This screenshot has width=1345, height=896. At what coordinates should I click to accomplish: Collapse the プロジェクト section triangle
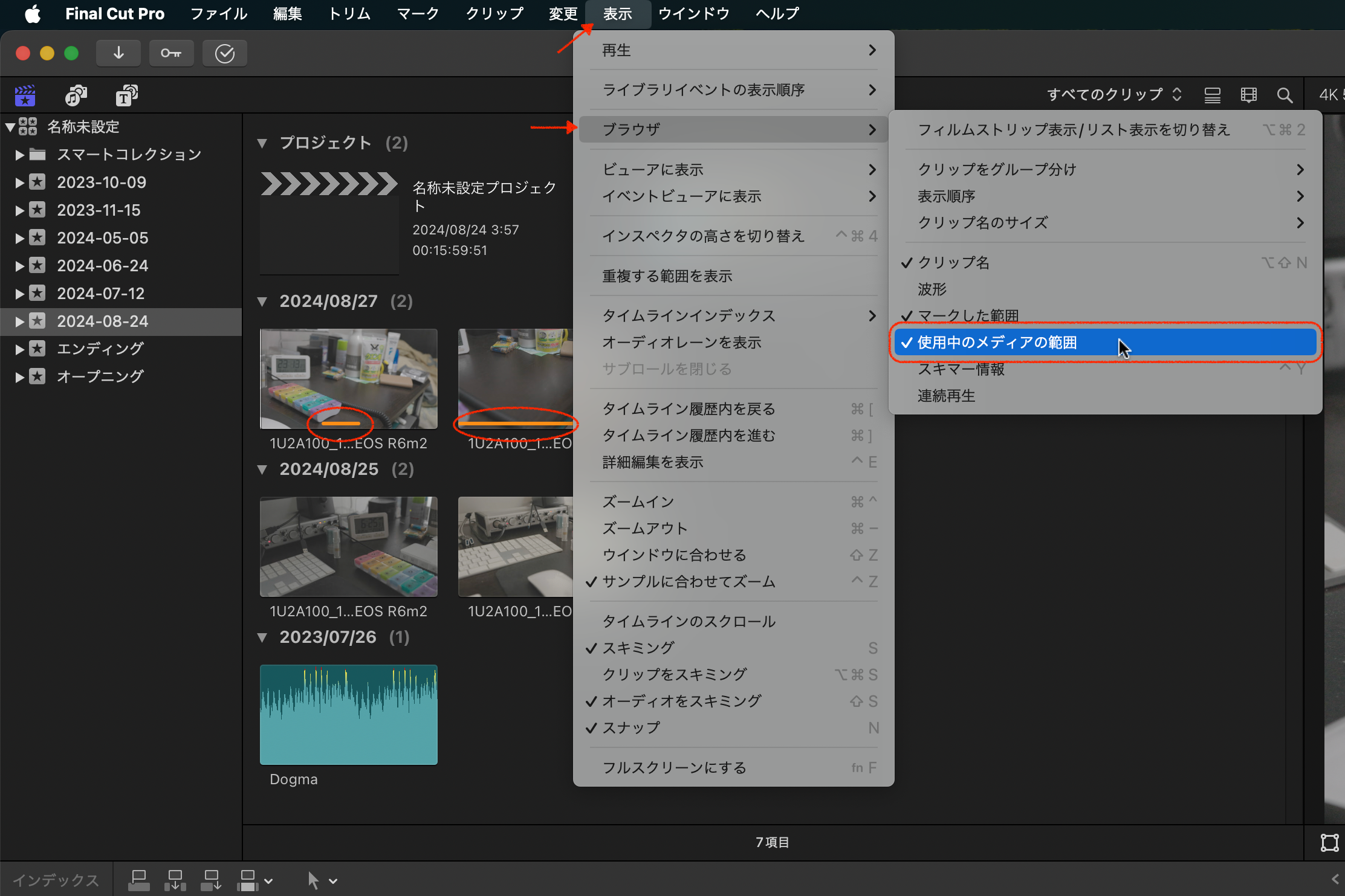click(x=262, y=143)
